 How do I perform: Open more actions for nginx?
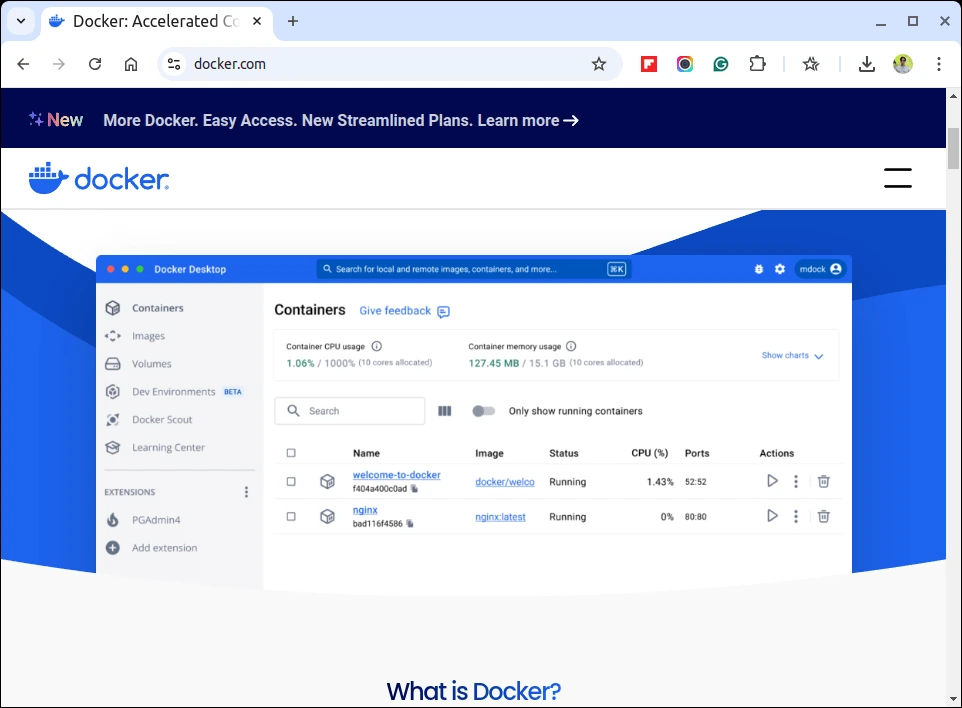click(796, 517)
